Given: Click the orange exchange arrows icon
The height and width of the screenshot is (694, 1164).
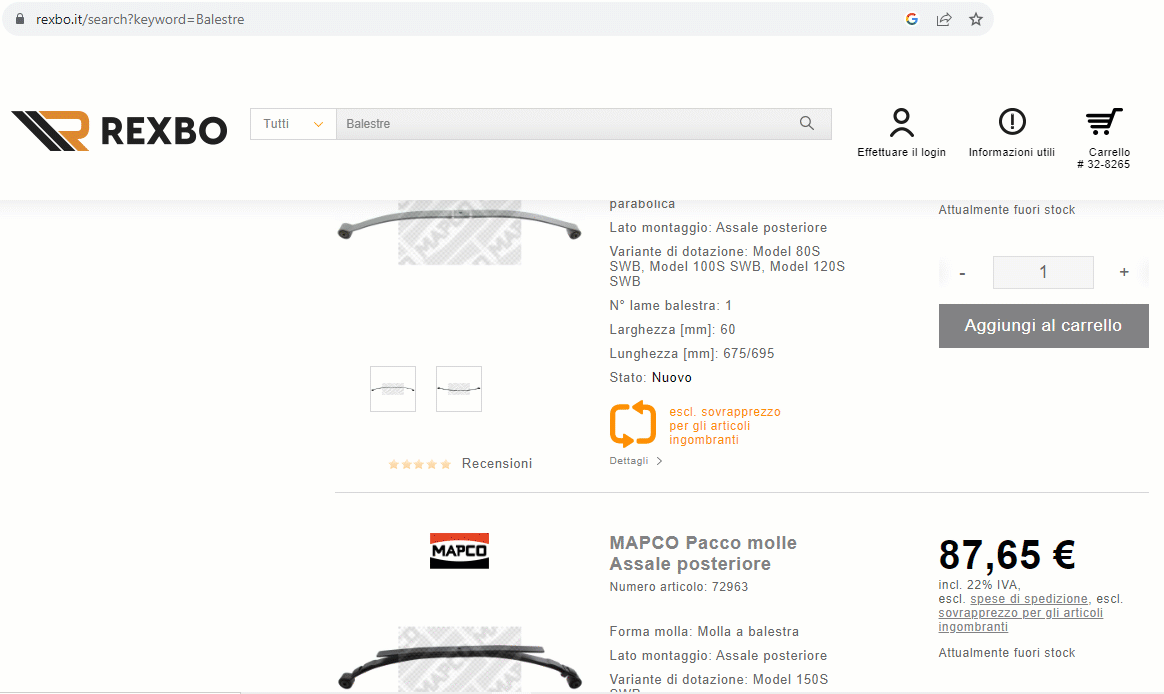Looking at the screenshot, I should click(x=632, y=424).
